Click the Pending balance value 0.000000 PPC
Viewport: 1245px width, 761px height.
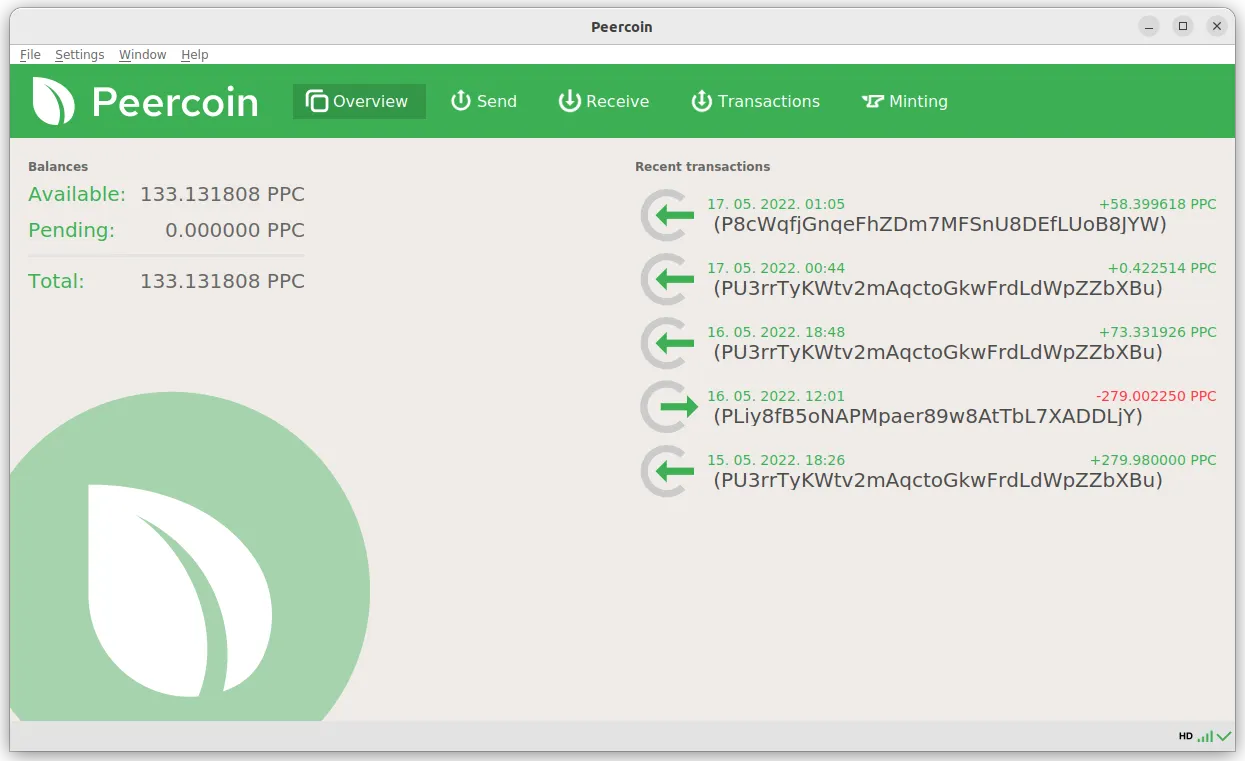235,230
